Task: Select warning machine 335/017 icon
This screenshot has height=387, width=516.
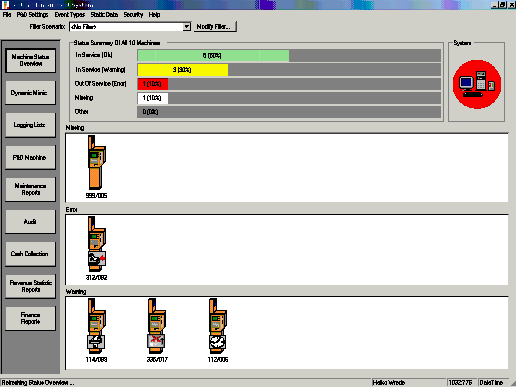Action: 157,326
